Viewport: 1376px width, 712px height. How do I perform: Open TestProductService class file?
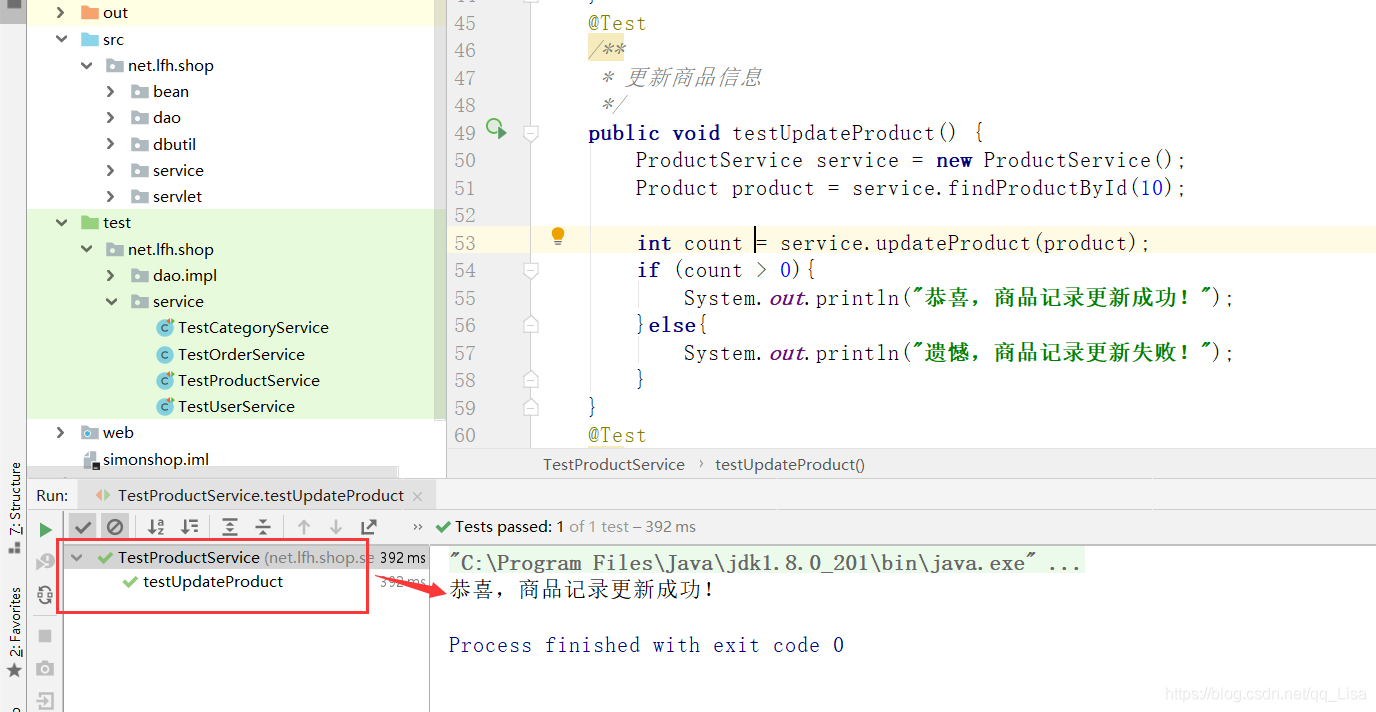click(x=249, y=380)
